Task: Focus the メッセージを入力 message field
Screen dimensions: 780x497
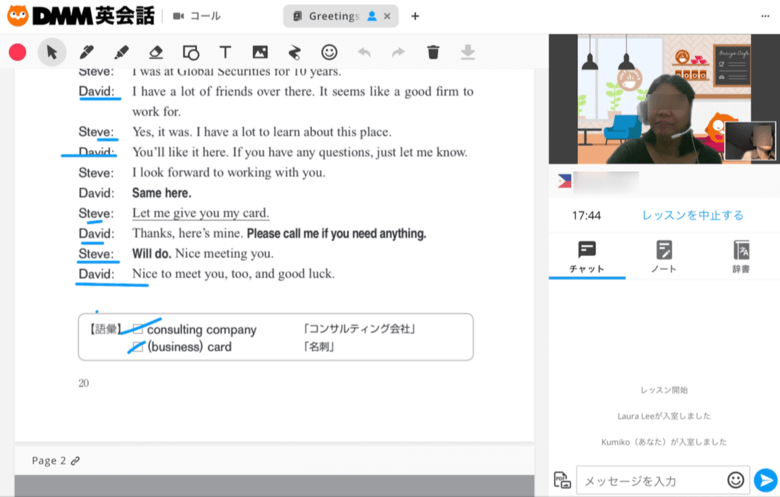Action: (x=652, y=481)
